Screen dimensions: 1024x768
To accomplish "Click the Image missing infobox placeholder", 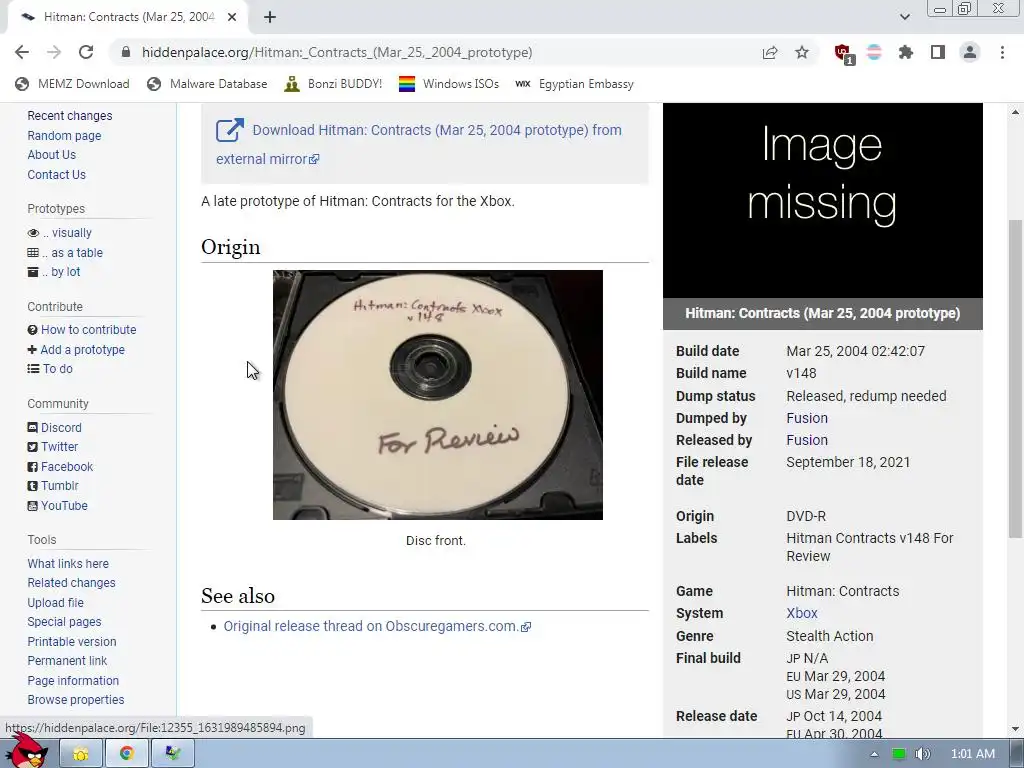I will (x=822, y=200).
